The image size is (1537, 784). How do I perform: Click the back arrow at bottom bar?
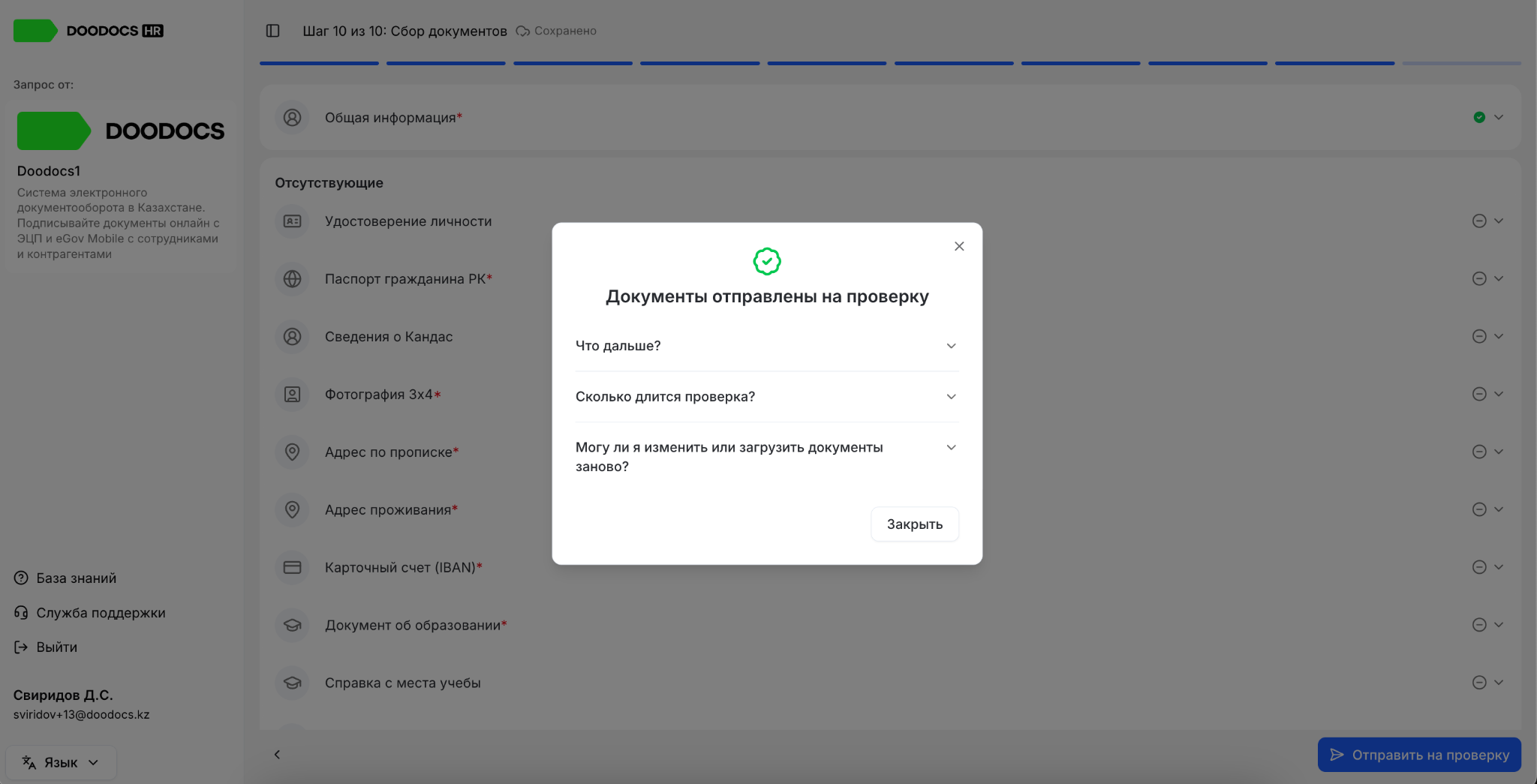point(277,754)
